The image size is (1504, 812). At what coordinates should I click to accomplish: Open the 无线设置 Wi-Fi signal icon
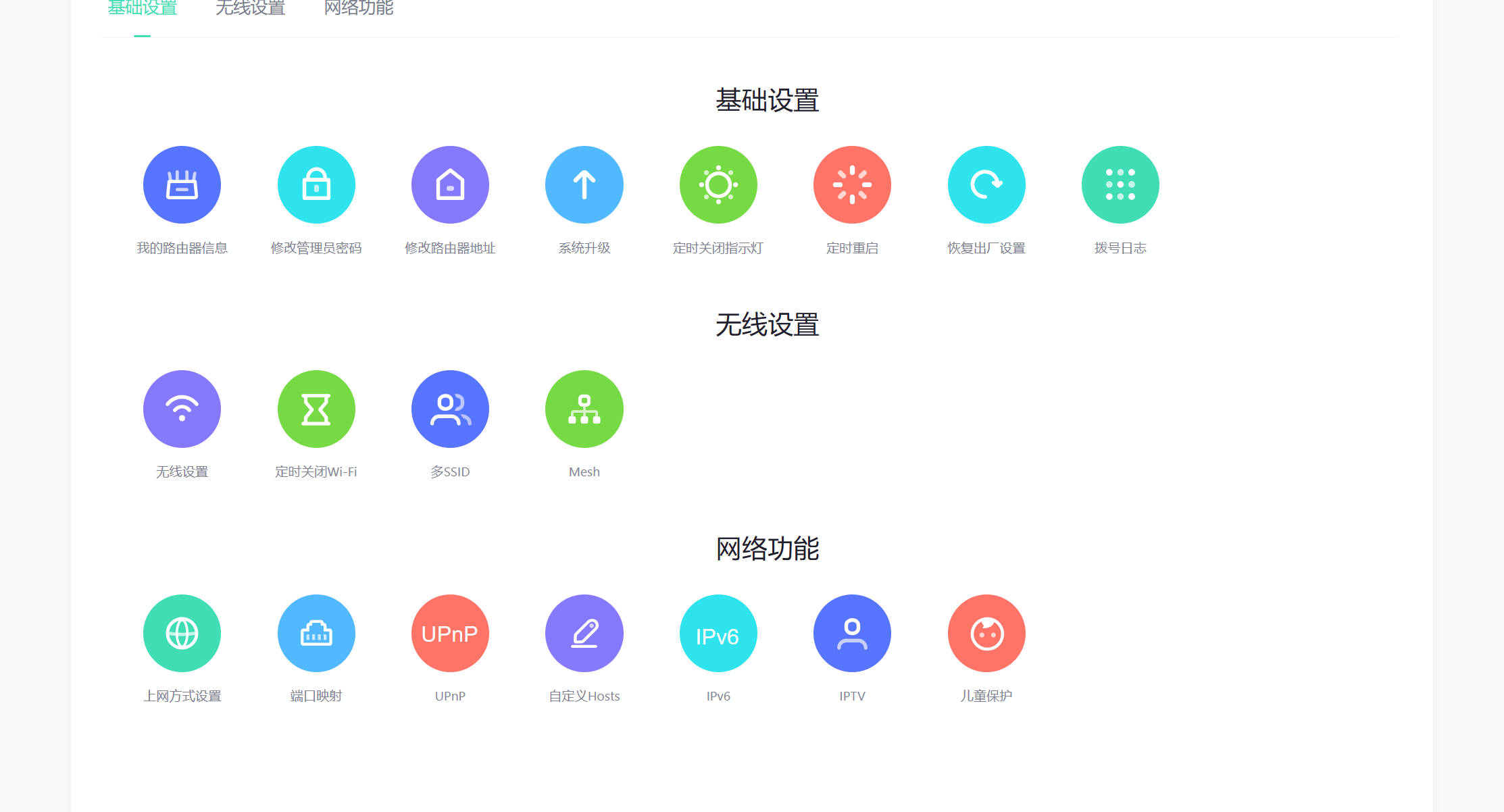pyautogui.click(x=182, y=409)
